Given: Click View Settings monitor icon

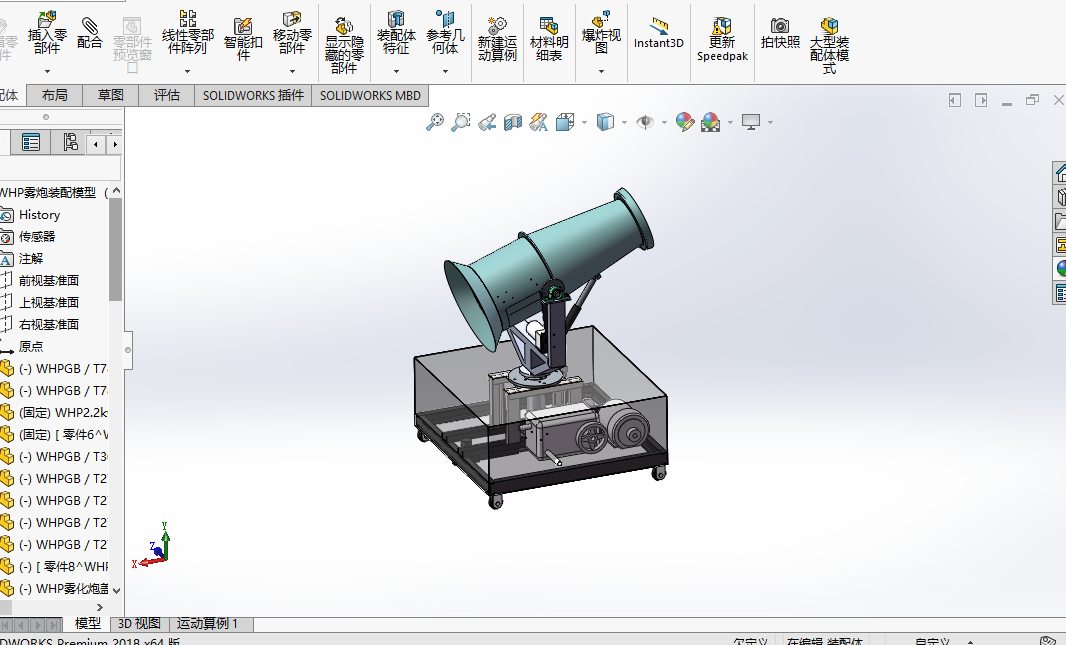Looking at the screenshot, I should tap(751, 122).
